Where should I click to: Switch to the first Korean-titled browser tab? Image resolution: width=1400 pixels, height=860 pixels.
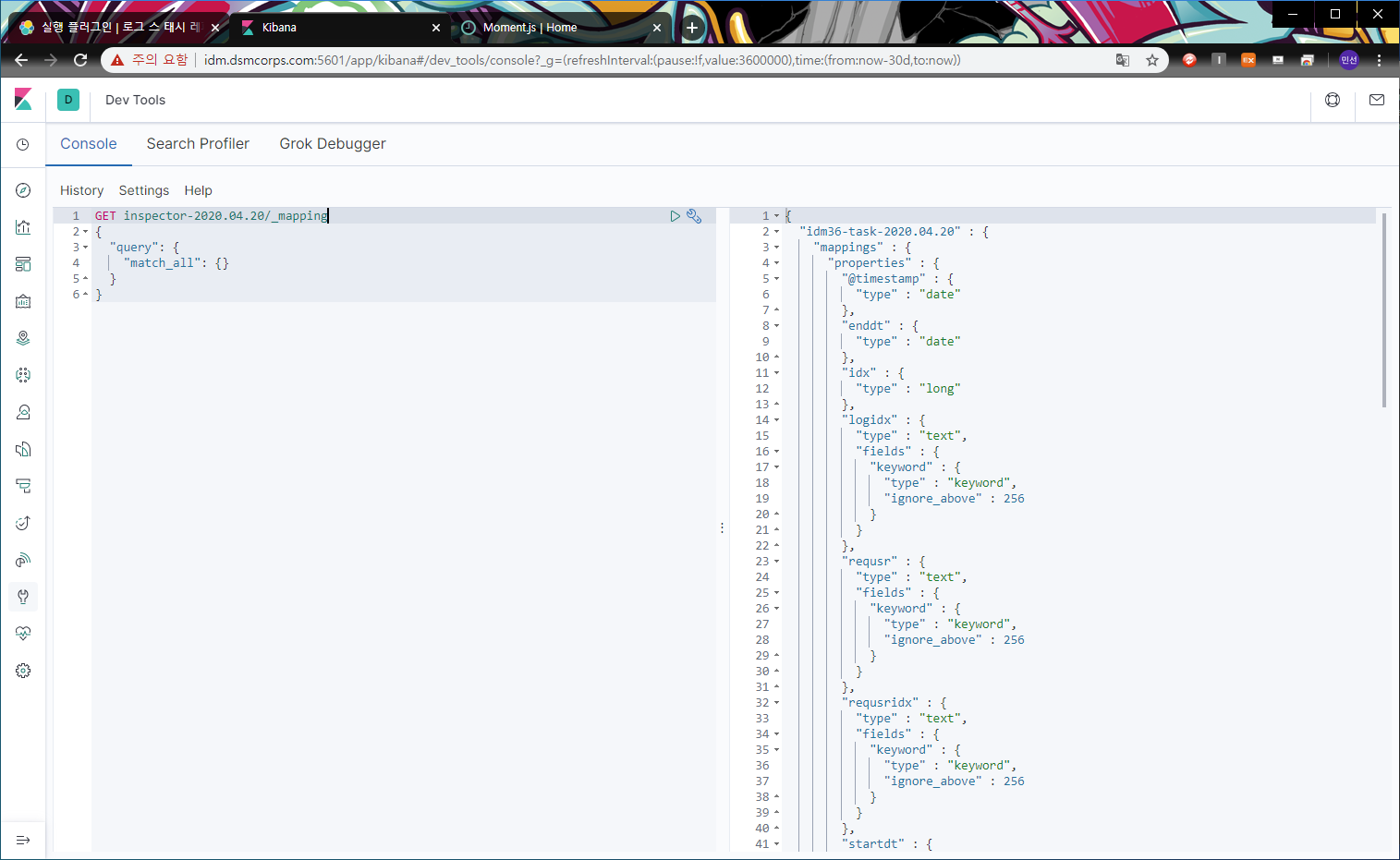(x=120, y=28)
